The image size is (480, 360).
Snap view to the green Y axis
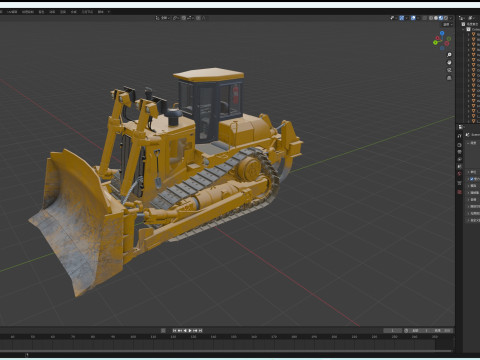tap(435, 42)
